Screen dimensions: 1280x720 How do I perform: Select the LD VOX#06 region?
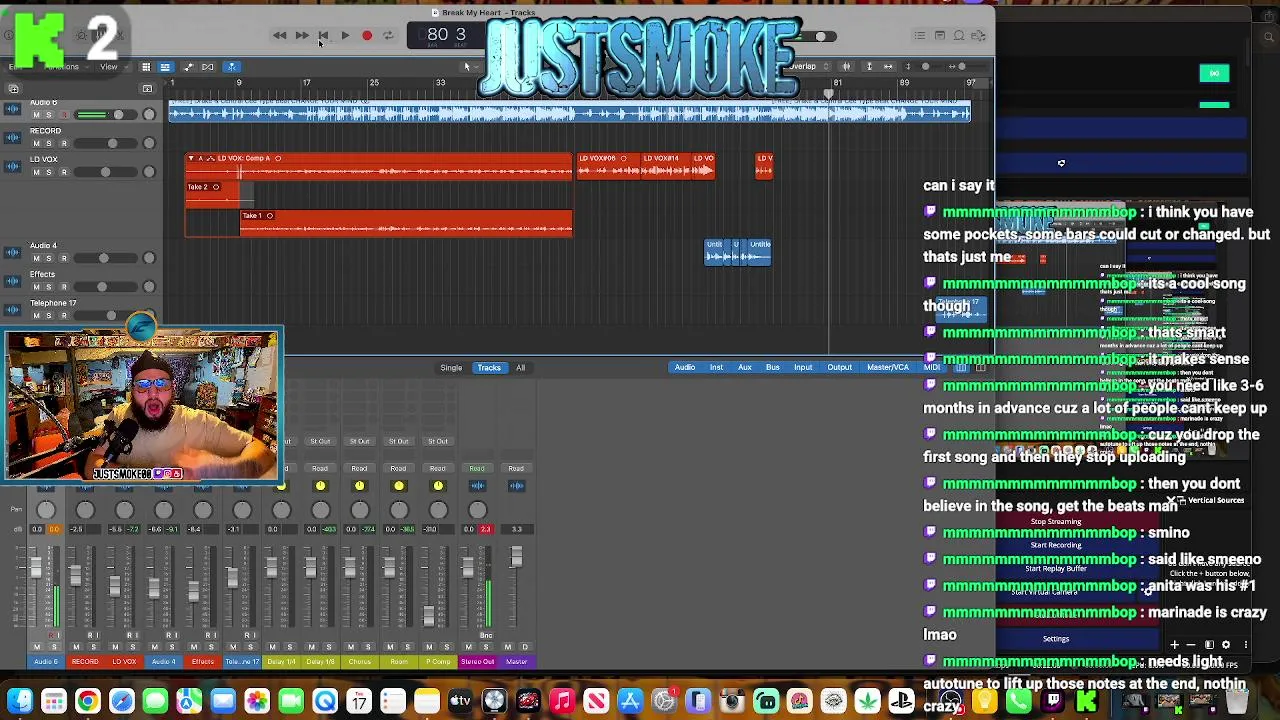click(x=607, y=166)
